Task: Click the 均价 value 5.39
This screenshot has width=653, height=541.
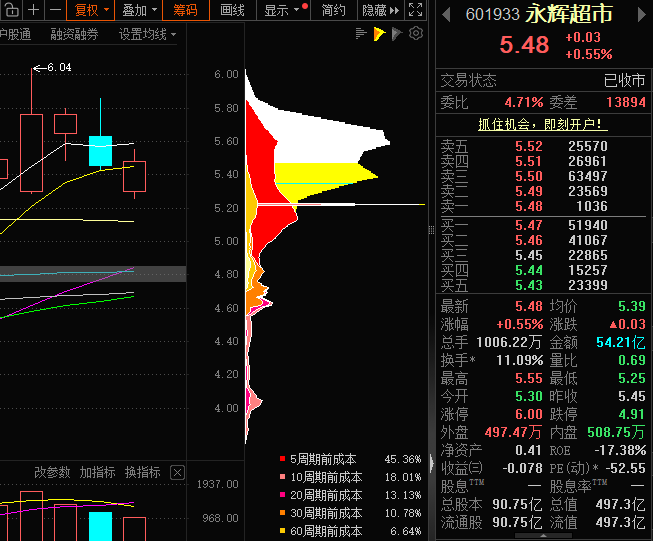Action: tap(632, 306)
